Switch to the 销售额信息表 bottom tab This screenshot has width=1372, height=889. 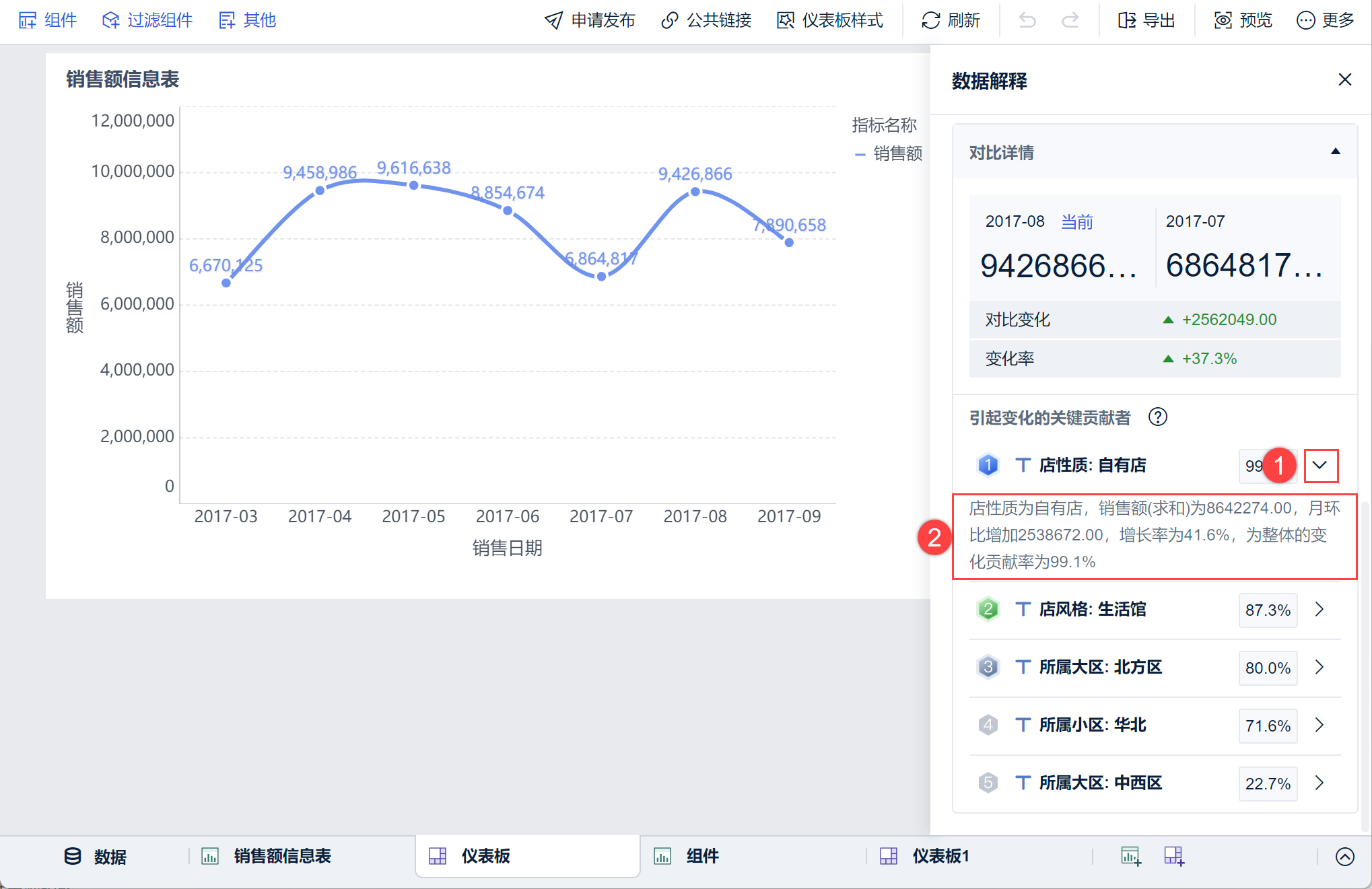(x=281, y=856)
